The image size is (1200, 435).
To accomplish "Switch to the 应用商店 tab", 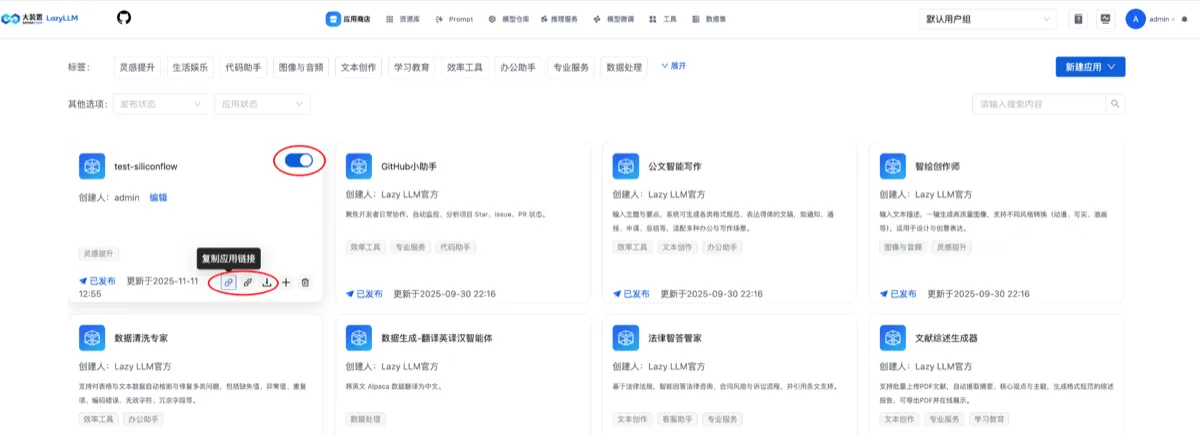I will 350,19.
